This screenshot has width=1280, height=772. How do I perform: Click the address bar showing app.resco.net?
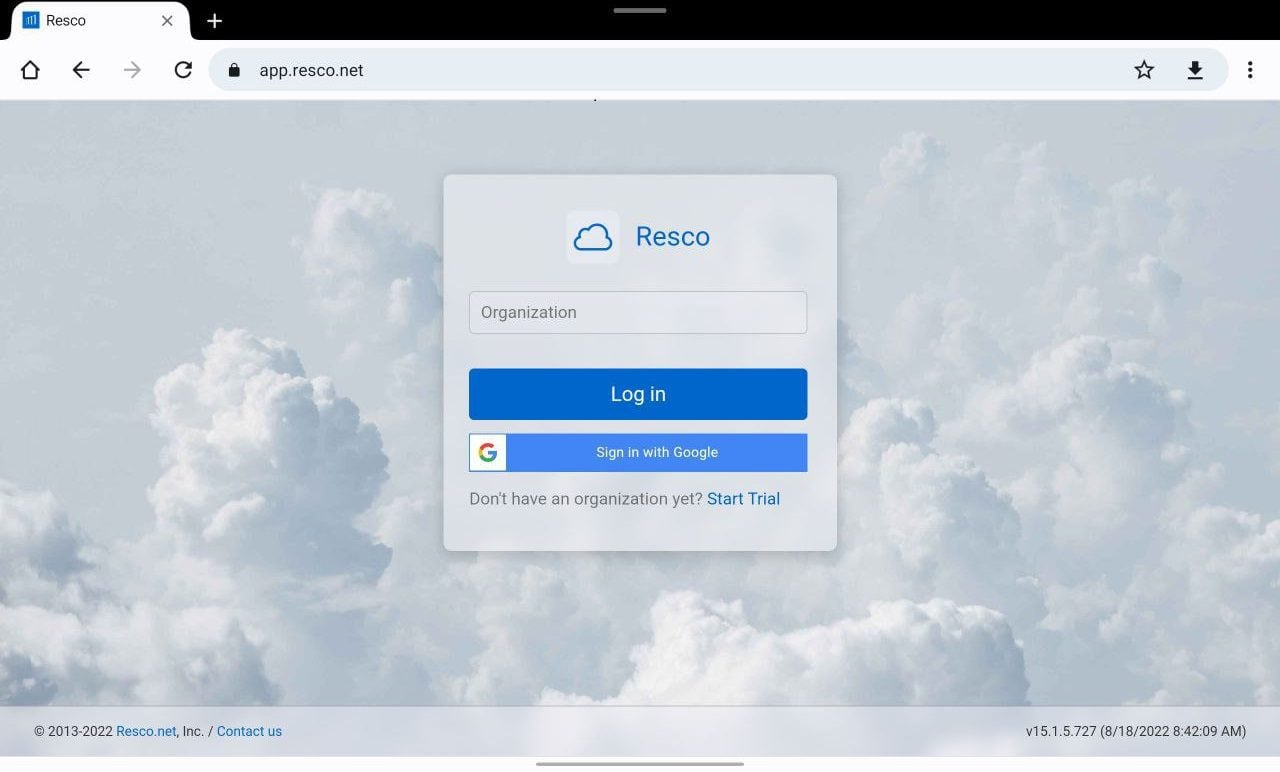680,70
